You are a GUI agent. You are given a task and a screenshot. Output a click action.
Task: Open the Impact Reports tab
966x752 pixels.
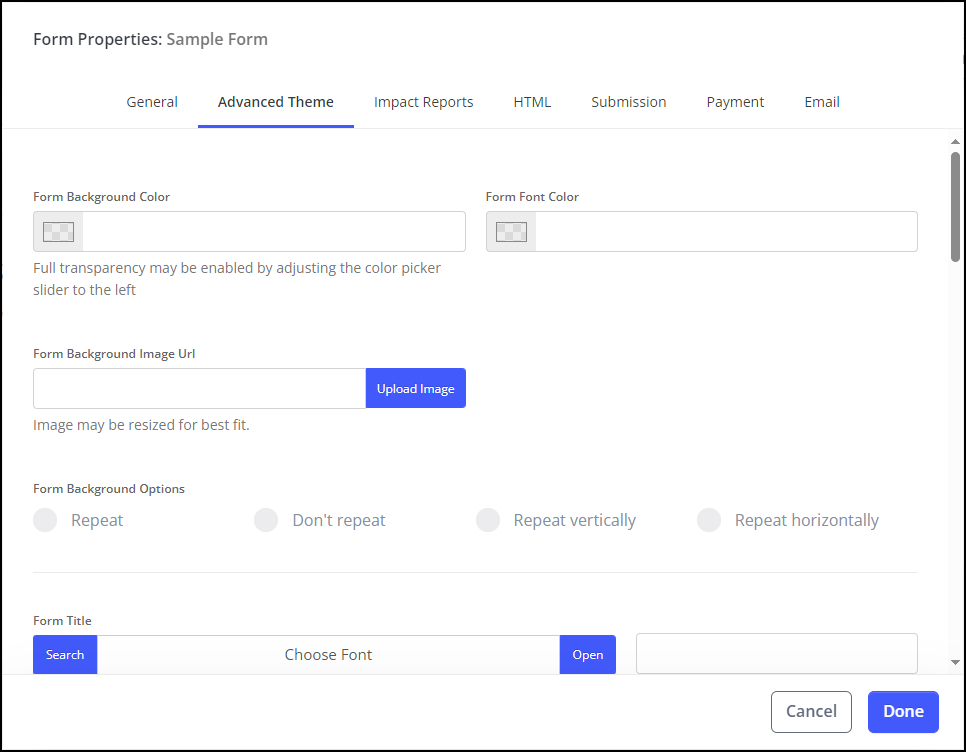tap(423, 102)
